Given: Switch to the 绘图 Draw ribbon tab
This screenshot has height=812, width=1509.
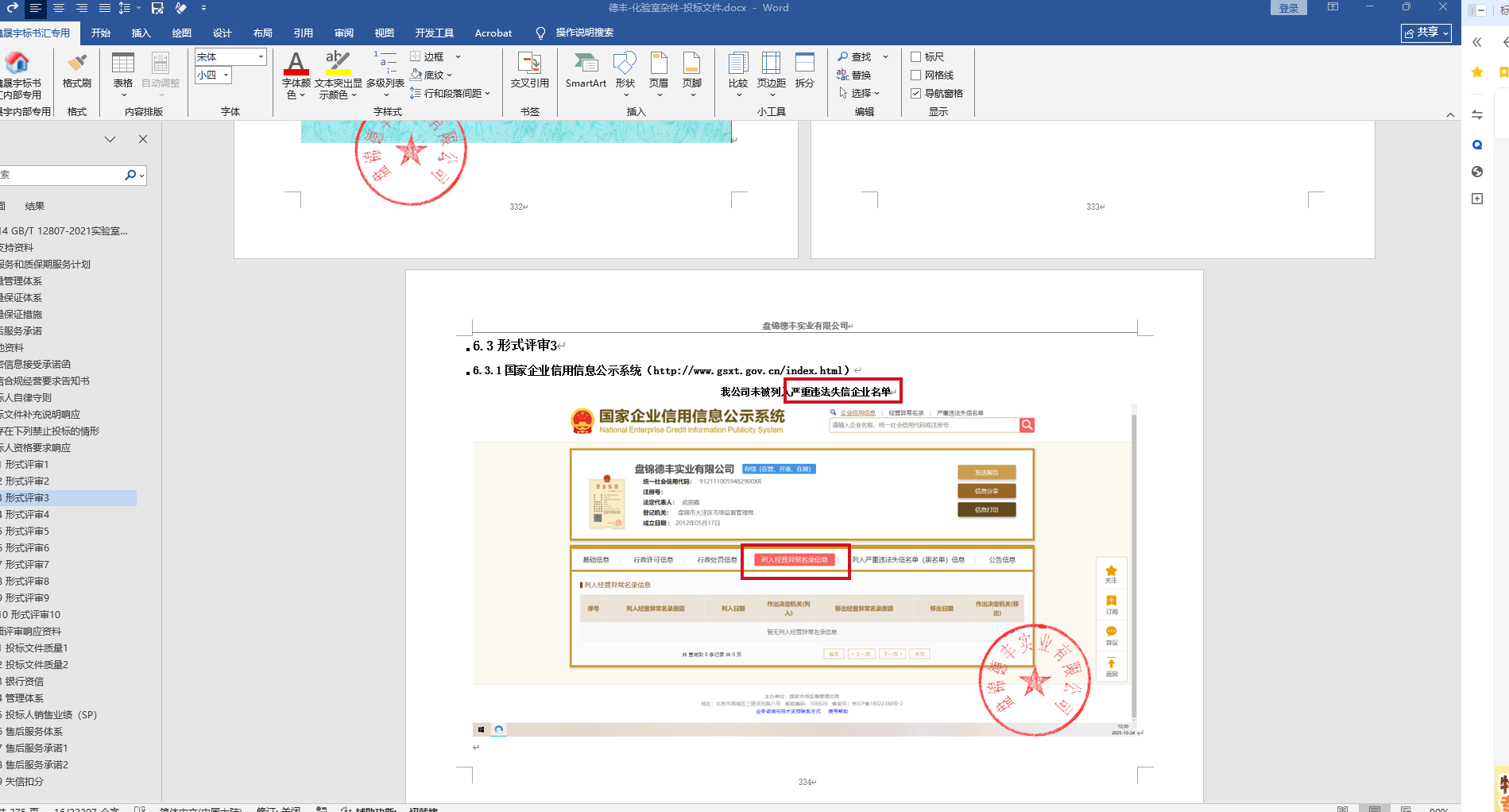Looking at the screenshot, I should coord(182,33).
